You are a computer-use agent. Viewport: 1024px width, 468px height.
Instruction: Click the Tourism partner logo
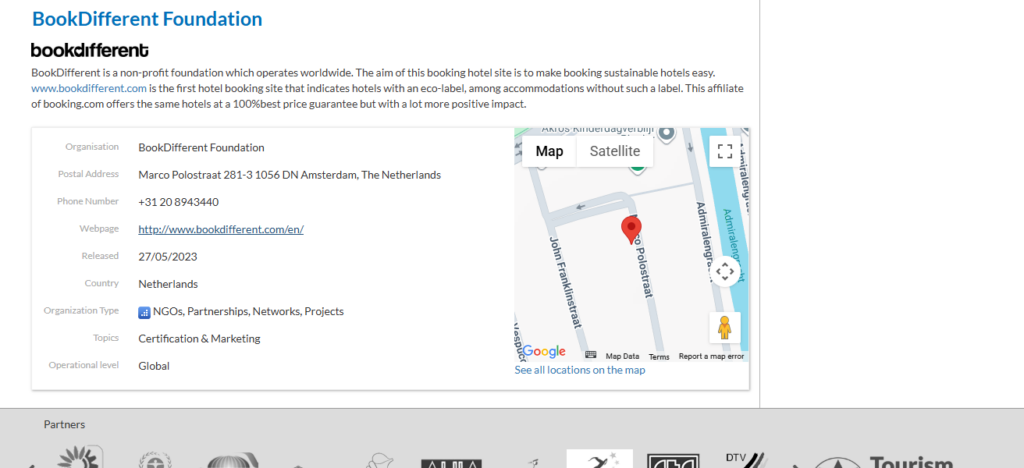coord(880,461)
